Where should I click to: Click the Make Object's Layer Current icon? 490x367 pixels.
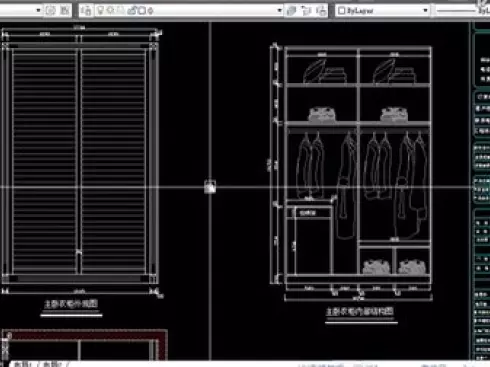[x=291, y=11]
